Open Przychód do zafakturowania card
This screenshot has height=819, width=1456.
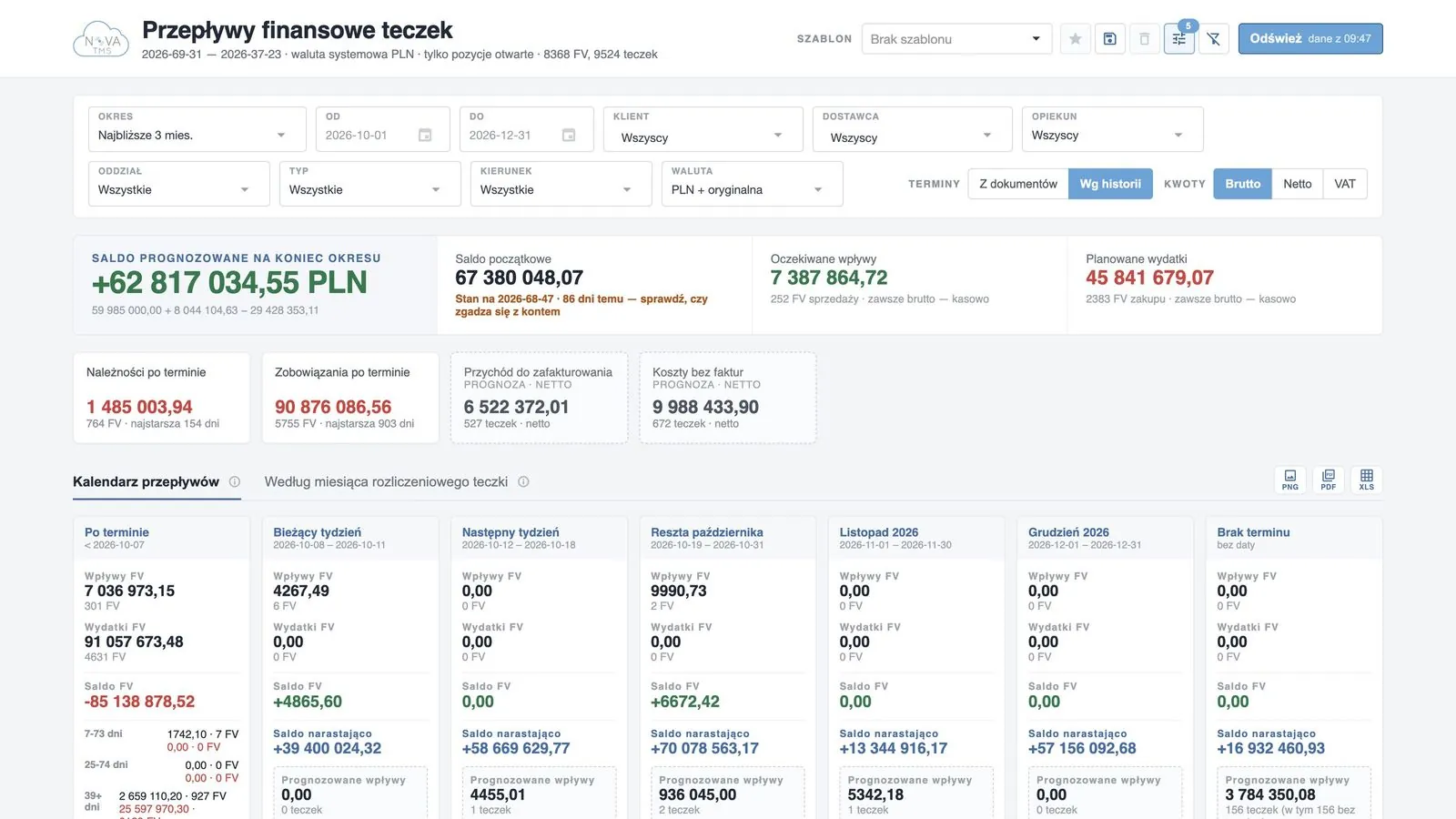[x=539, y=398]
